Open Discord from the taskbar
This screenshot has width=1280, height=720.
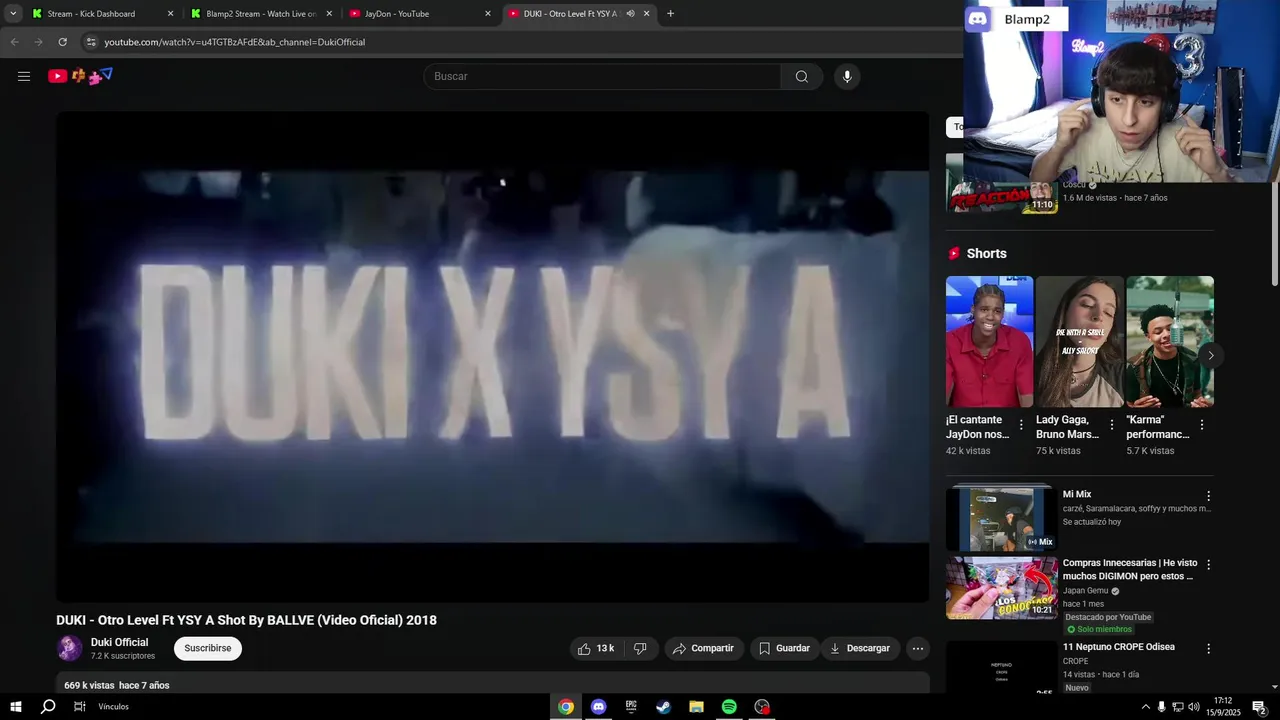coord(598,707)
